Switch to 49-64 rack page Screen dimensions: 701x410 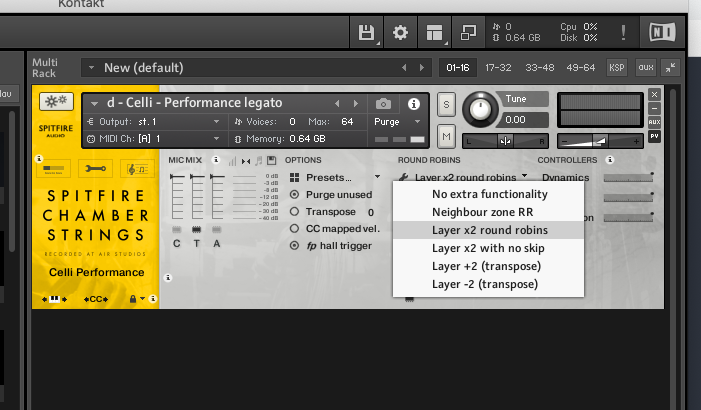(x=581, y=68)
